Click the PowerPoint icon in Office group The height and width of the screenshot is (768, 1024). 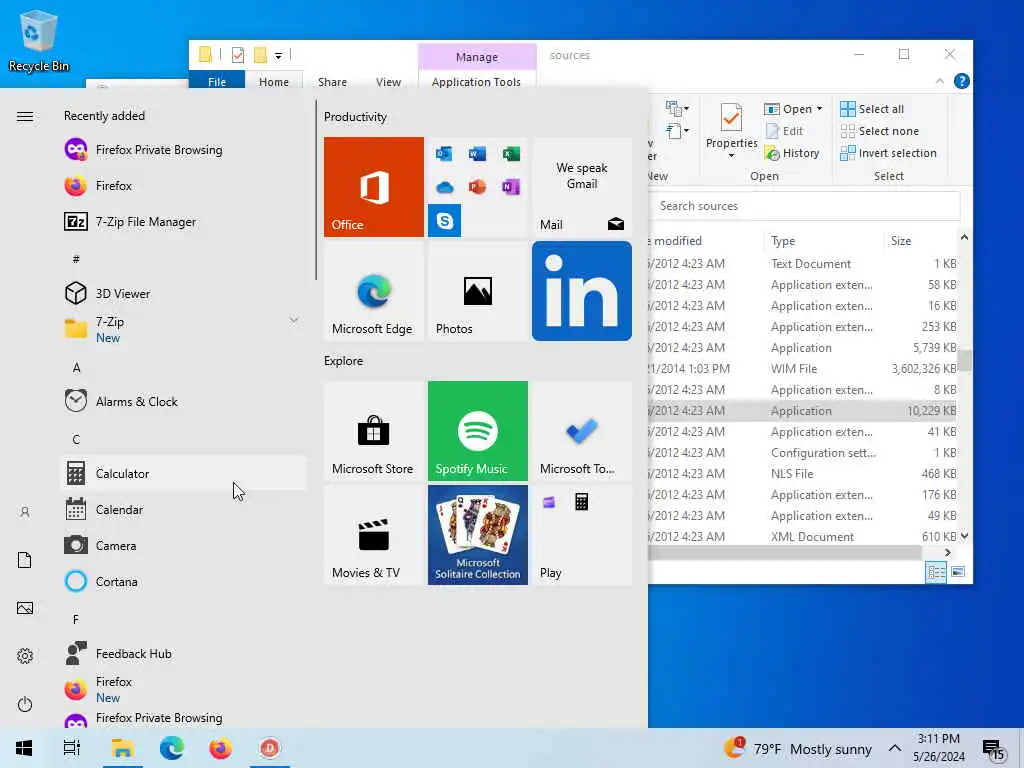pyautogui.click(x=477, y=187)
